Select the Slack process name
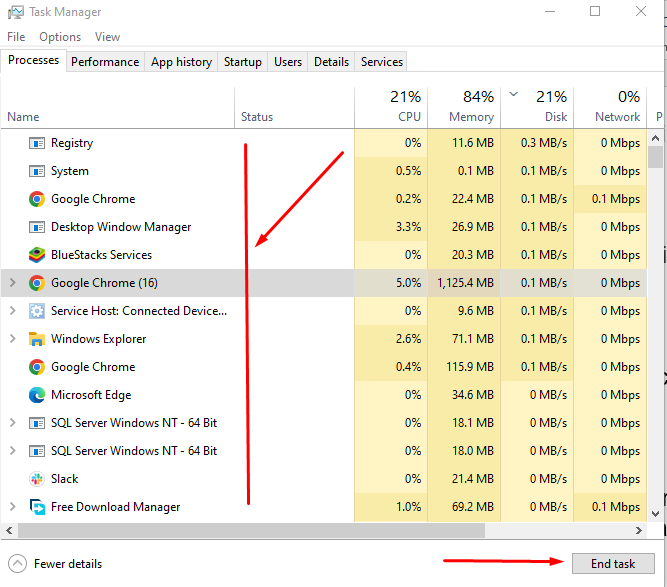The height and width of the screenshot is (587, 667). click(65, 479)
